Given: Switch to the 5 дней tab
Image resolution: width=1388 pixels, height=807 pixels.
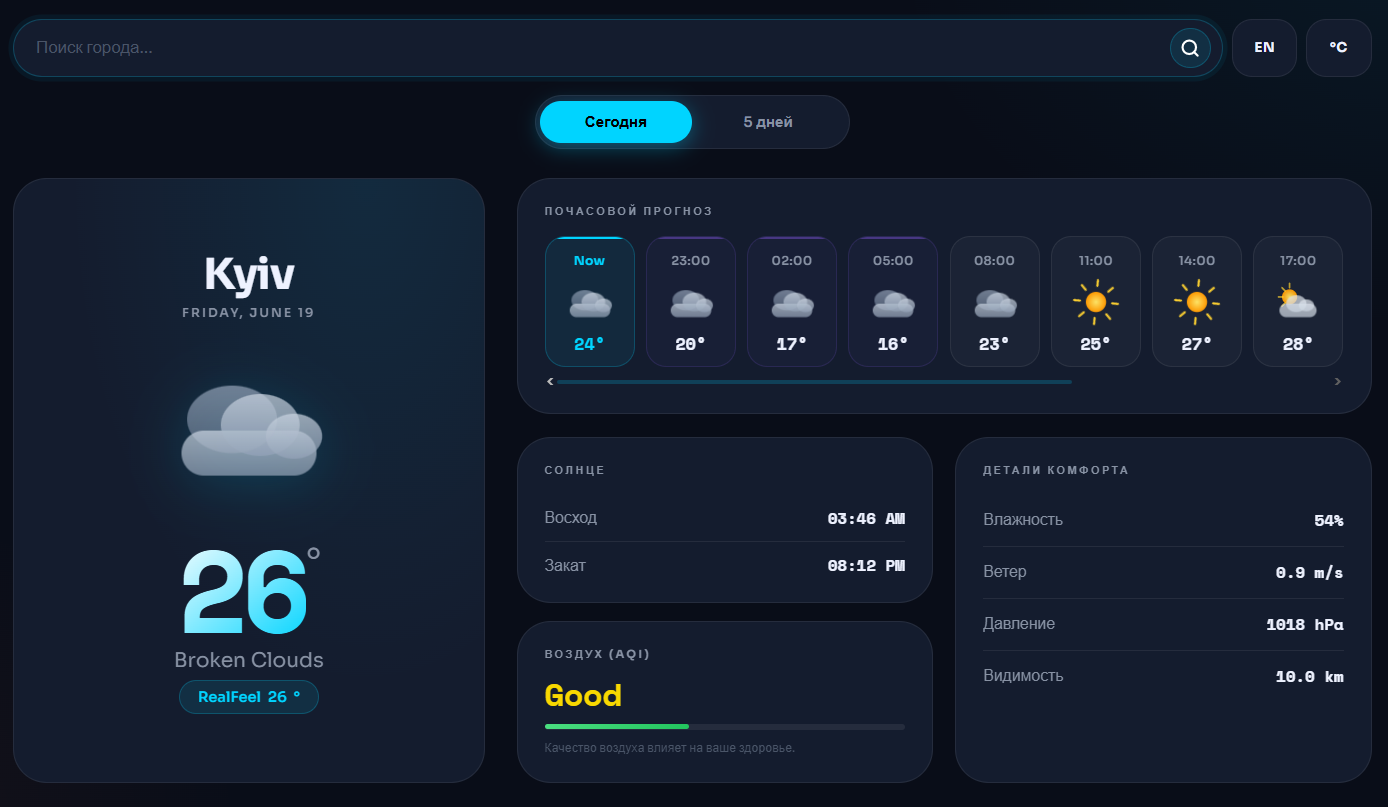Looking at the screenshot, I should point(768,122).
